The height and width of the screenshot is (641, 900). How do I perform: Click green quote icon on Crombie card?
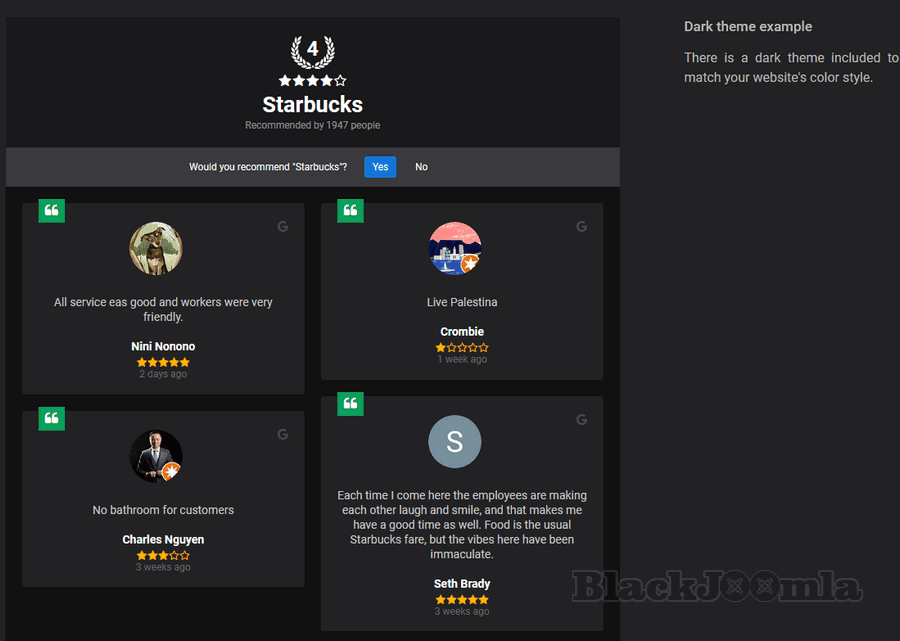click(x=350, y=211)
